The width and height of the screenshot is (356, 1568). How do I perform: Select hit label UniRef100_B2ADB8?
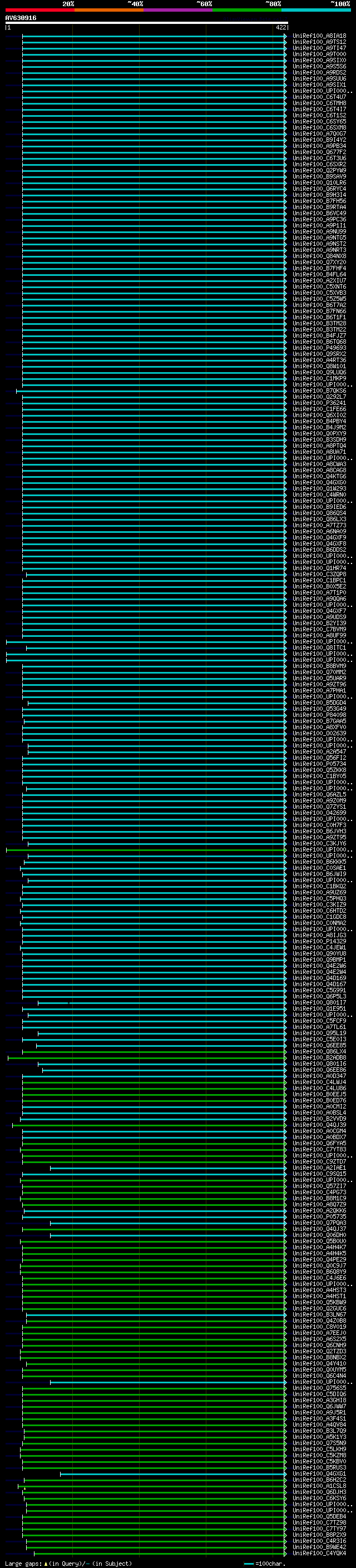point(319,1058)
